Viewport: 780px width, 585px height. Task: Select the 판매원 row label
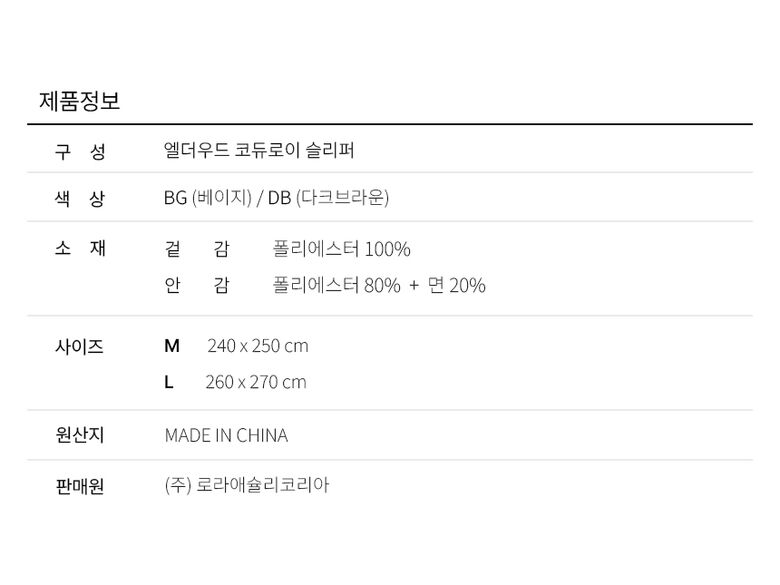pyautogui.click(x=79, y=486)
